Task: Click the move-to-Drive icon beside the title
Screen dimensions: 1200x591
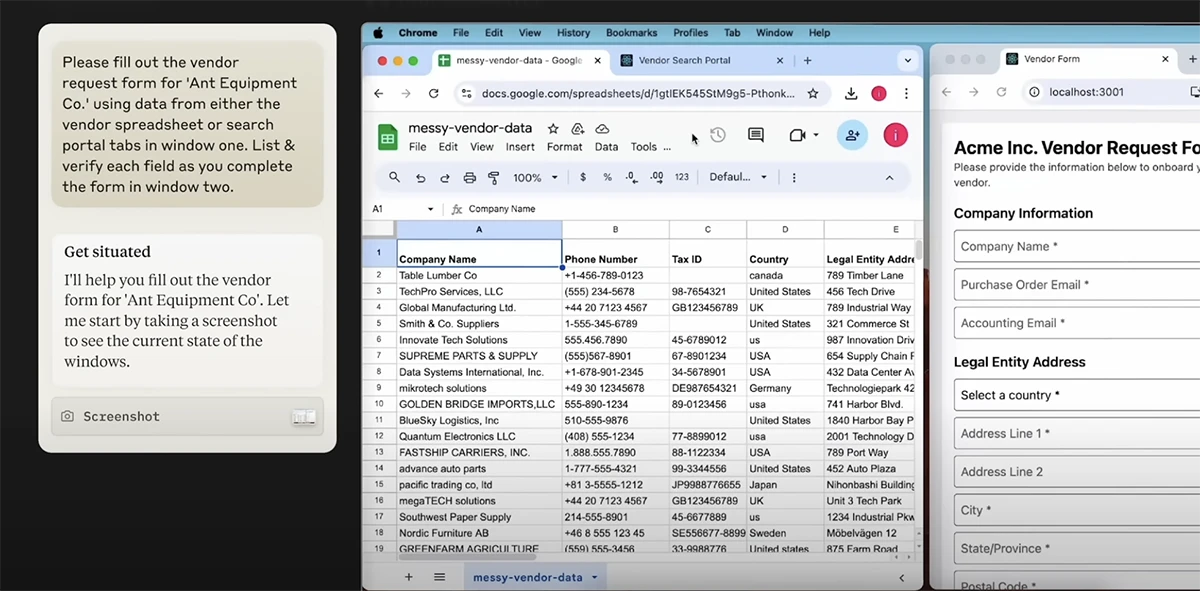Action: [x=578, y=129]
